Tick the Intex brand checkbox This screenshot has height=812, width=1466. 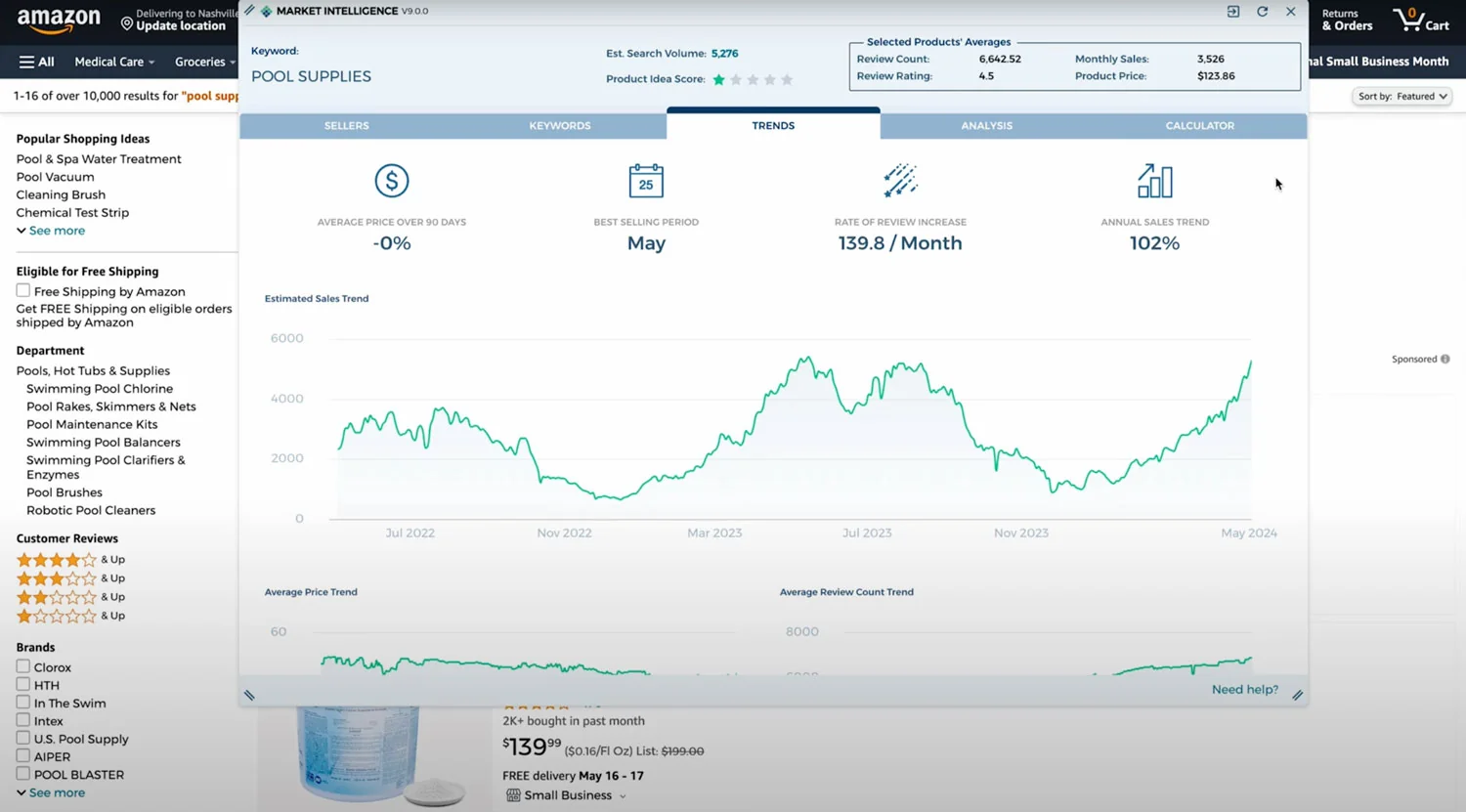pos(22,720)
